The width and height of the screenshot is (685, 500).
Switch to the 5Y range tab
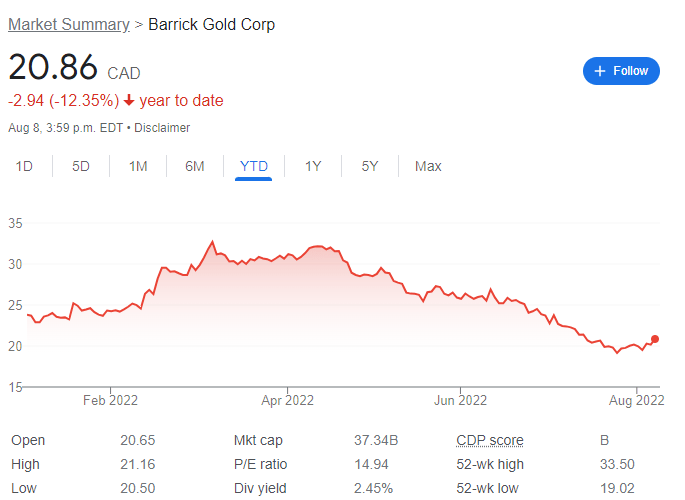pyautogui.click(x=370, y=166)
